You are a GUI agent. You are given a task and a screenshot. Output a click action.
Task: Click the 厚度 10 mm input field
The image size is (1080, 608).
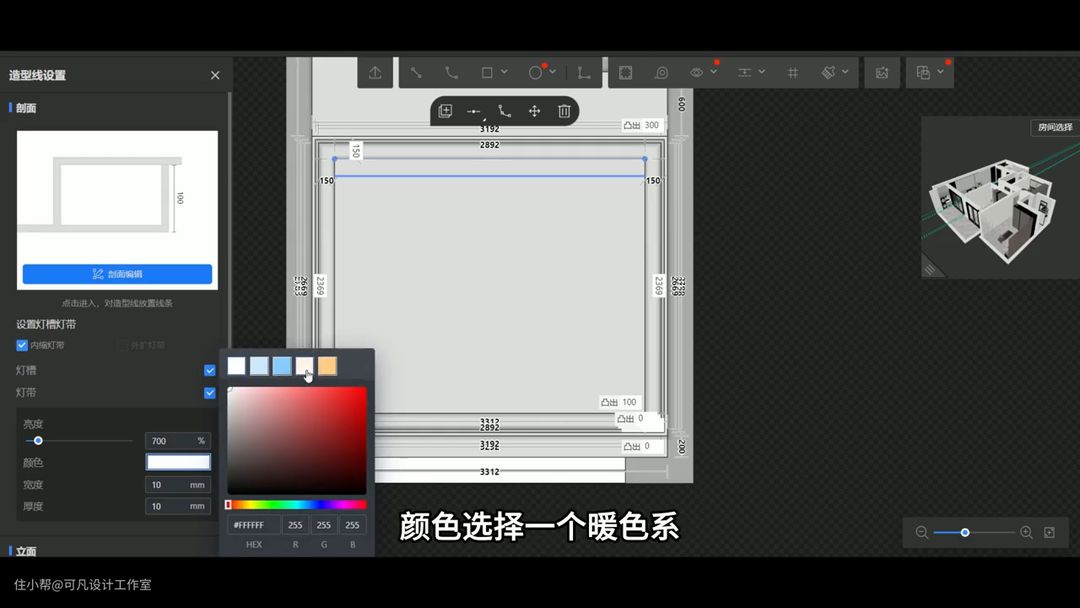pos(178,506)
